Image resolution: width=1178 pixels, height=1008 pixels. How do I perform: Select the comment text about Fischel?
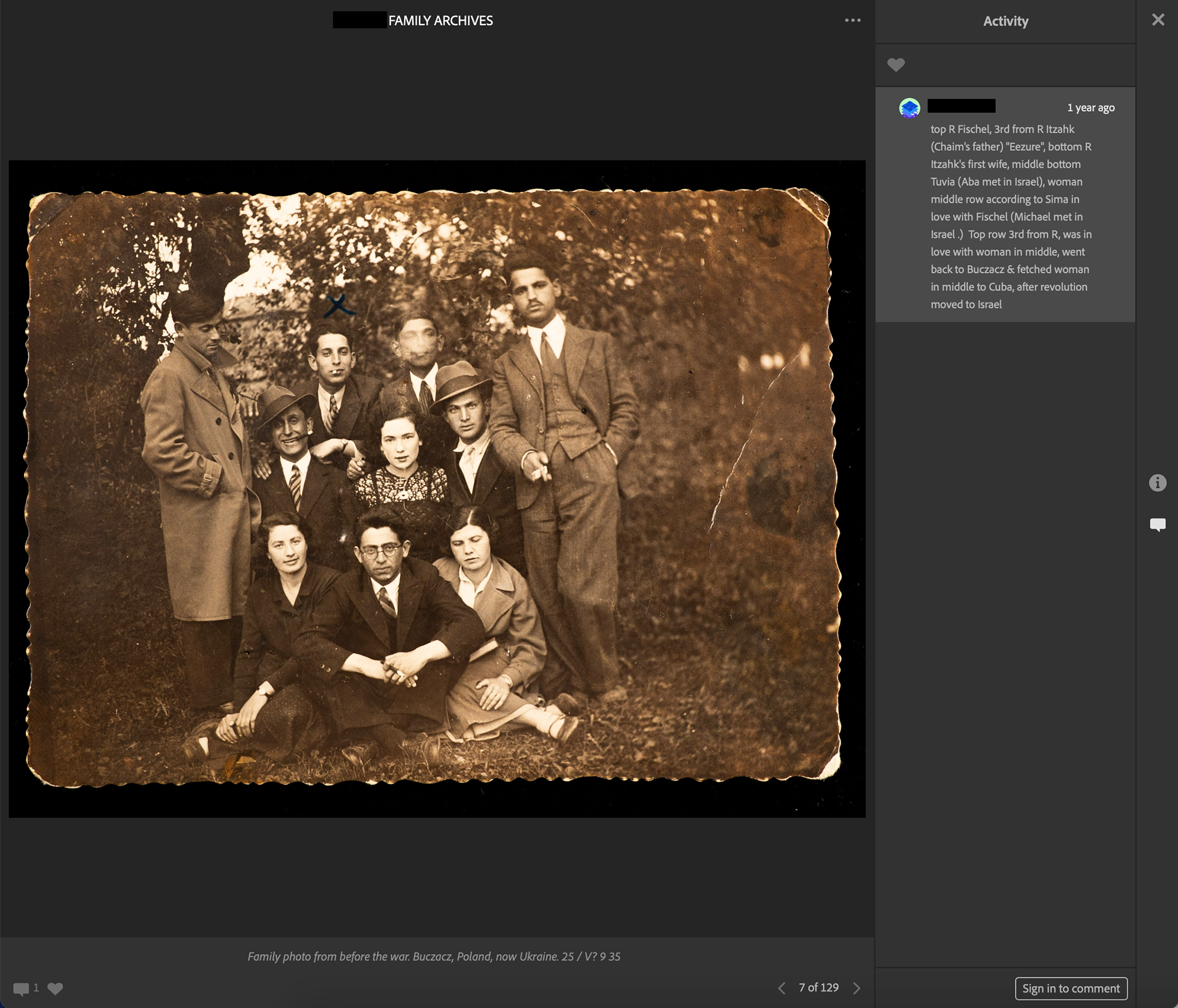1011,217
